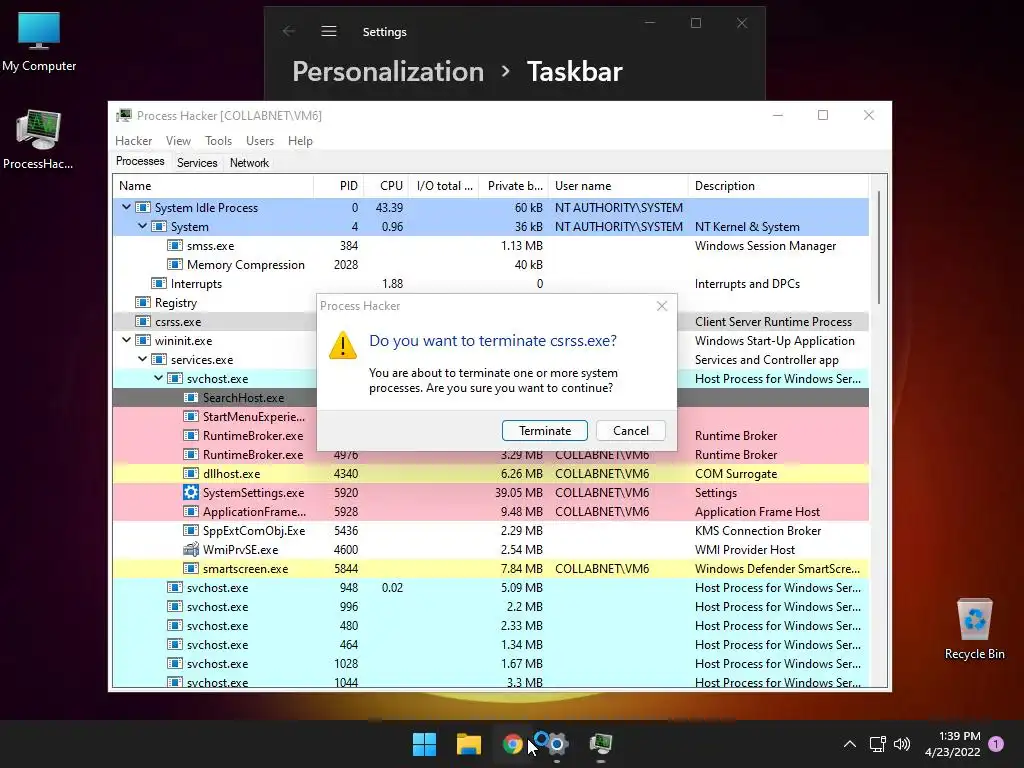
Task: Sort by the Private bytes column header
Action: pos(514,185)
